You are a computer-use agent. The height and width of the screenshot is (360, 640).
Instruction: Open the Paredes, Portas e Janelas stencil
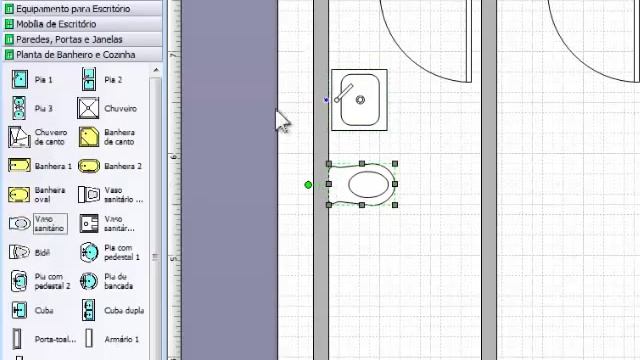[82, 39]
